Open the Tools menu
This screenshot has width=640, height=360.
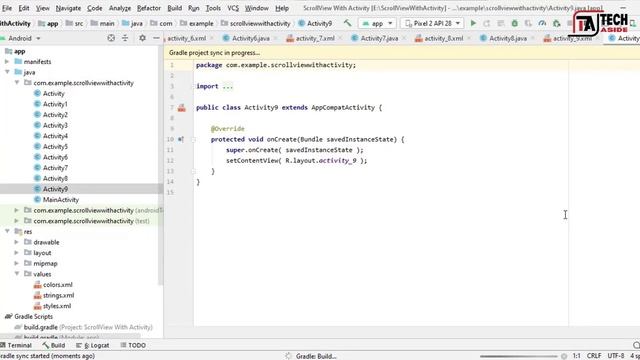click(x=213, y=8)
